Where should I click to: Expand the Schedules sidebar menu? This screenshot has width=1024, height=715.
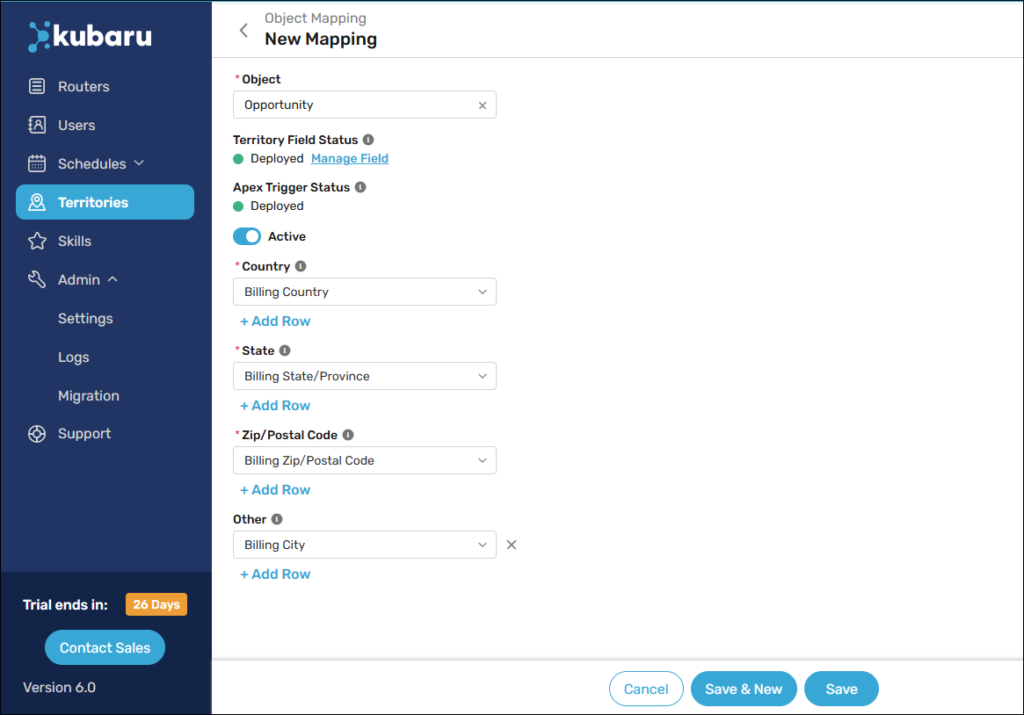pos(138,163)
